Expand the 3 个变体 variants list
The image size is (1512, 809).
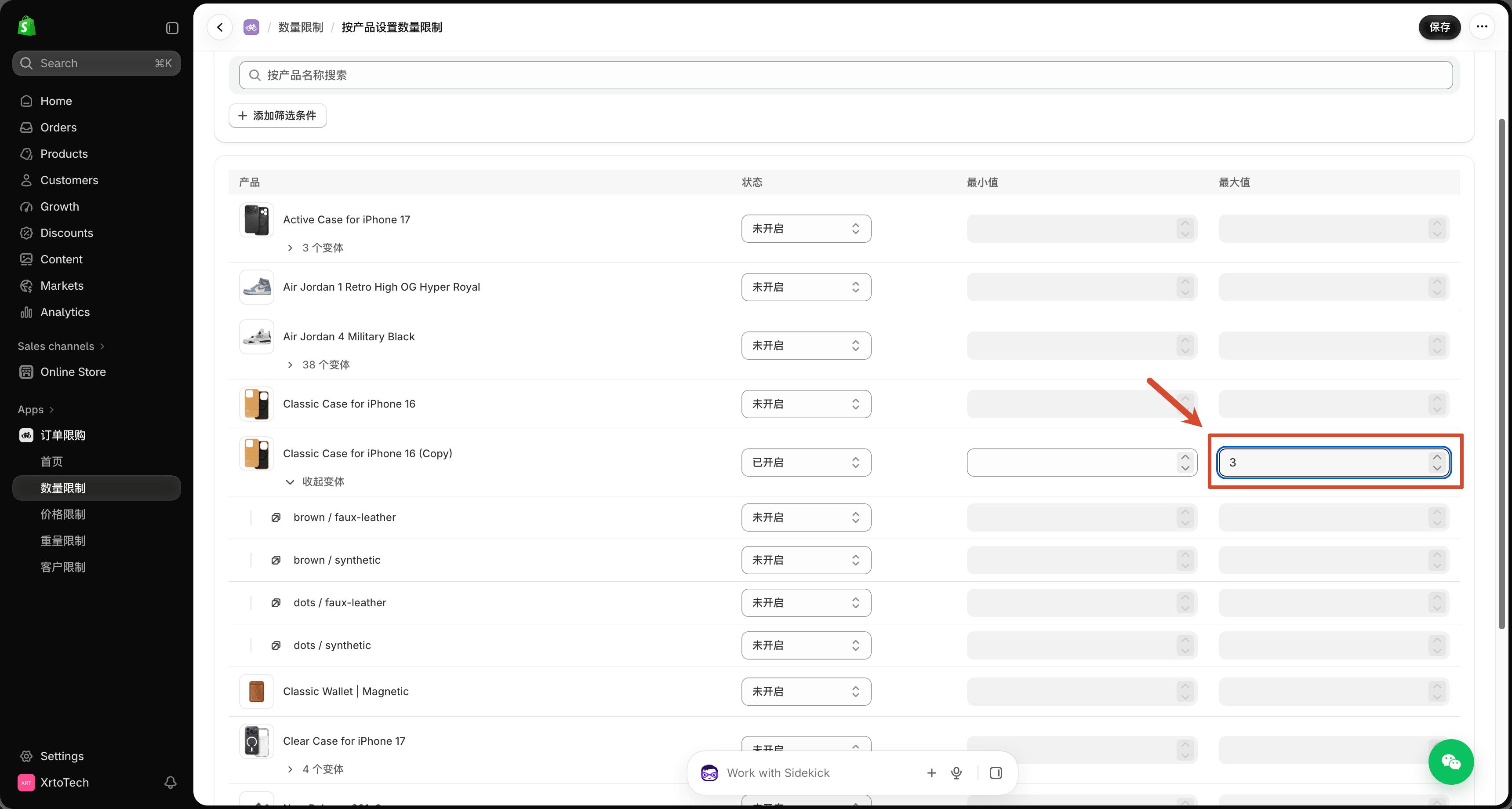coord(315,248)
